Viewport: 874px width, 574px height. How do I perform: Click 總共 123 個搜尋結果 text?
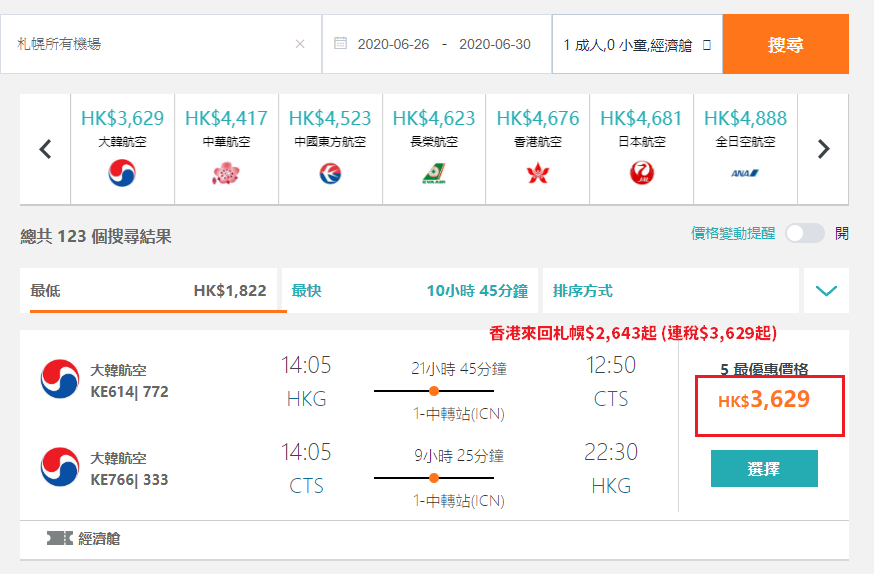tap(96, 236)
